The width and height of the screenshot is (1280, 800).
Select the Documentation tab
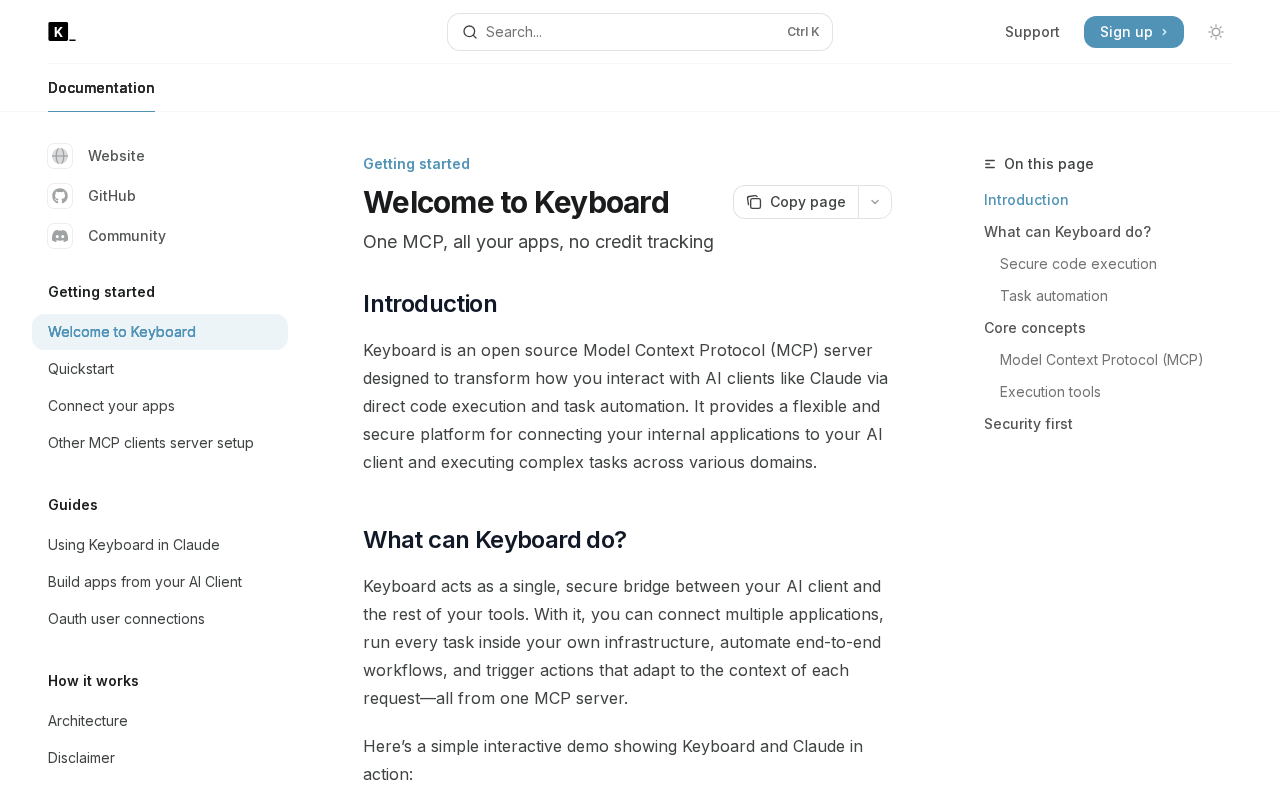(x=101, y=88)
